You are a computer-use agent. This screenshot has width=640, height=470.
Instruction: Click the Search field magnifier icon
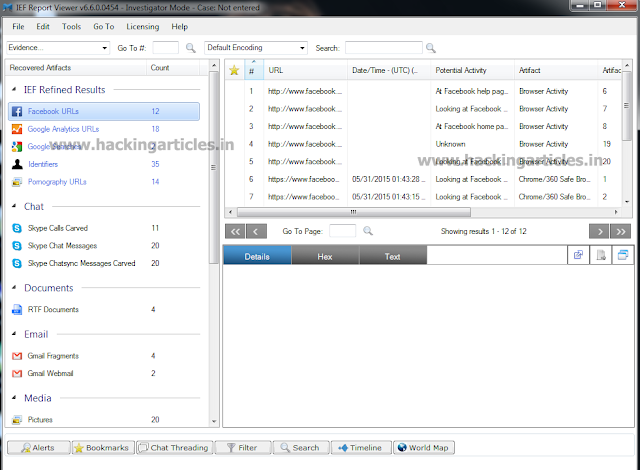coord(431,48)
